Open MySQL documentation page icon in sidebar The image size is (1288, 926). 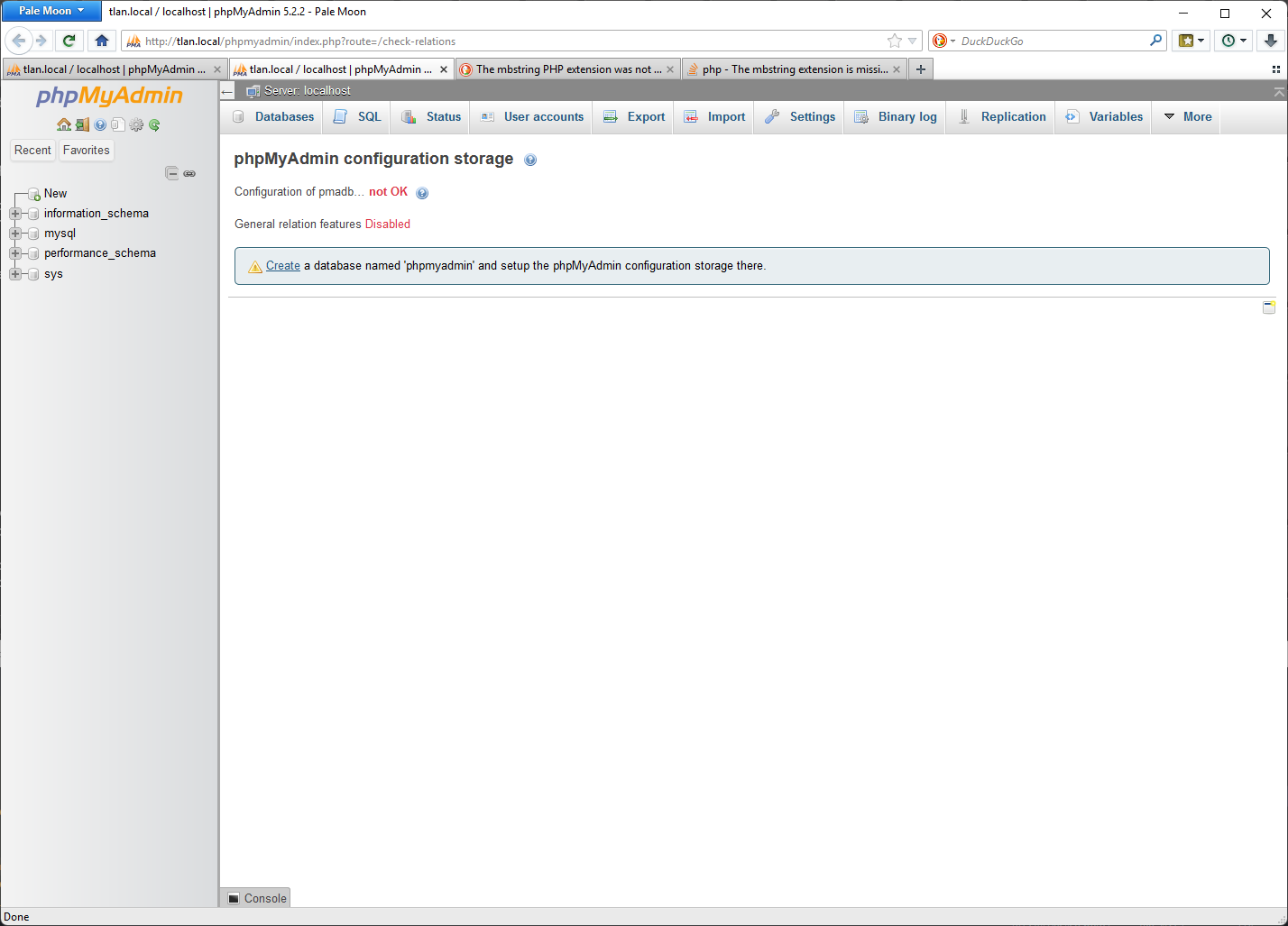tap(118, 124)
